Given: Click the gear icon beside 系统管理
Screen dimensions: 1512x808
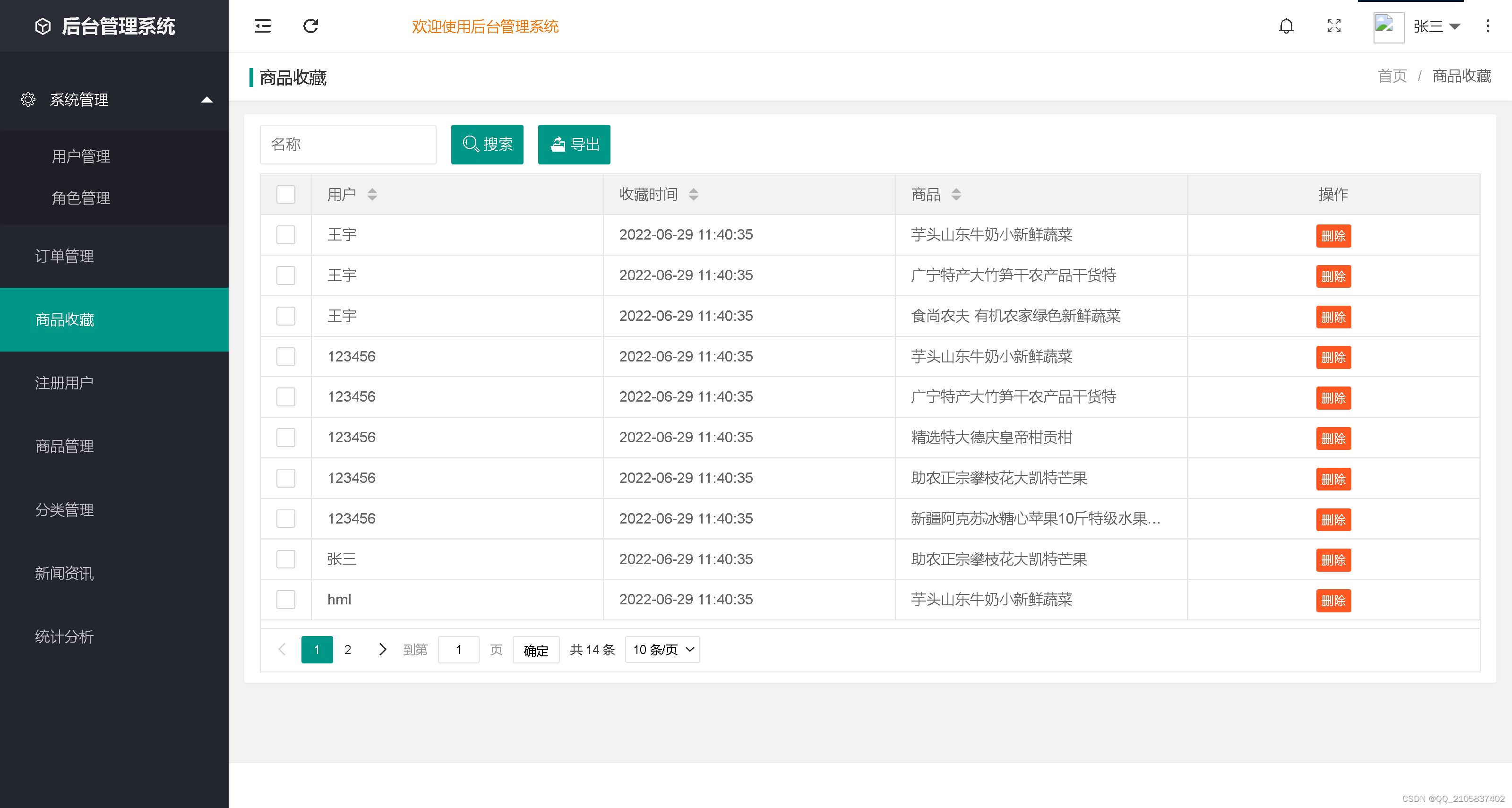Looking at the screenshot, I should [27, 100].
